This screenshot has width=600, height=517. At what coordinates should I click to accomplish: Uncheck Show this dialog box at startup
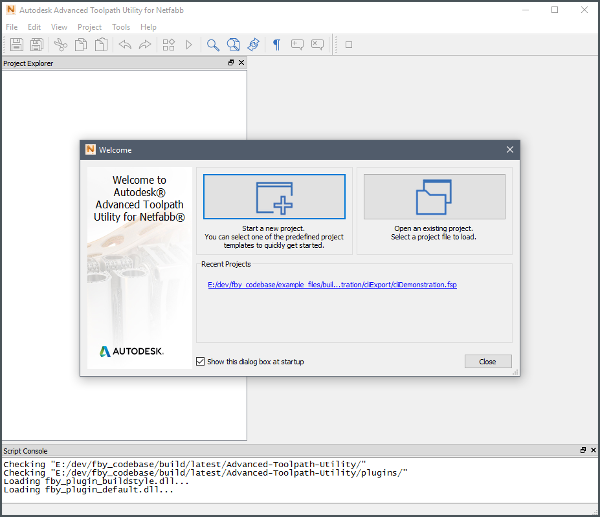(x=200, y=361)
